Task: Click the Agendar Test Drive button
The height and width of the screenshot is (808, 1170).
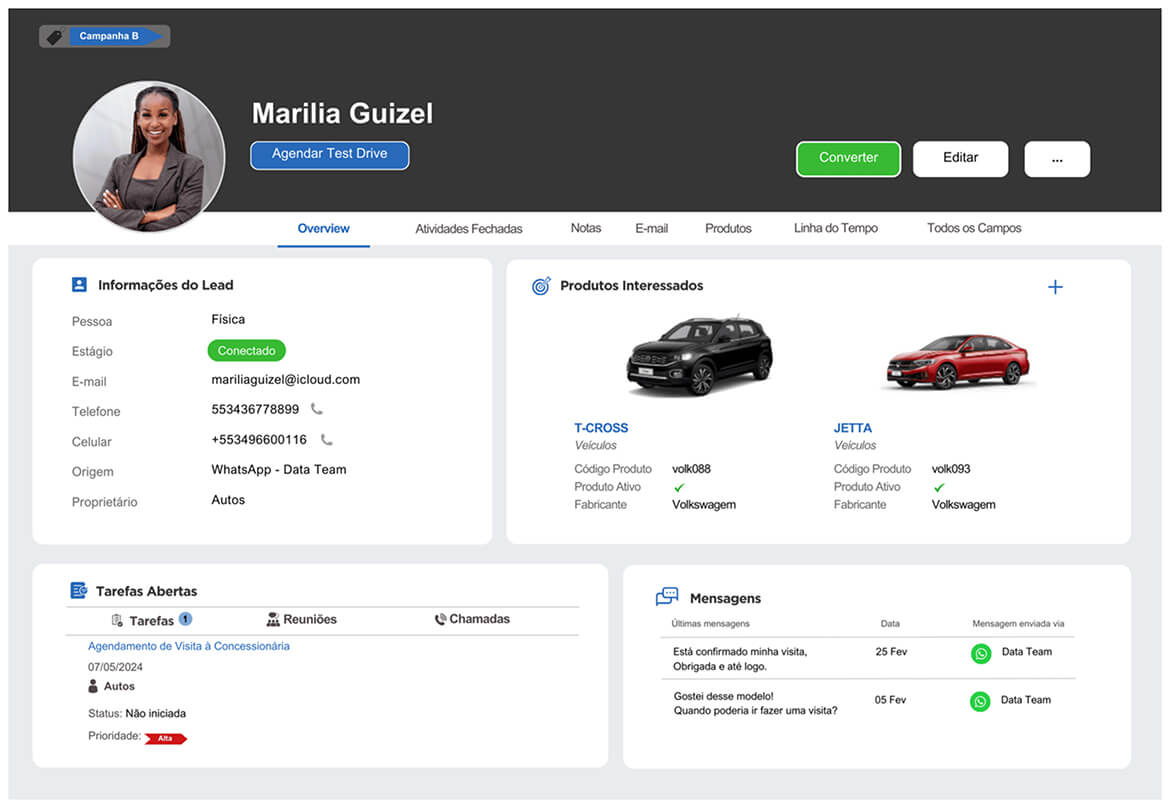Action: tap(329, 155)
